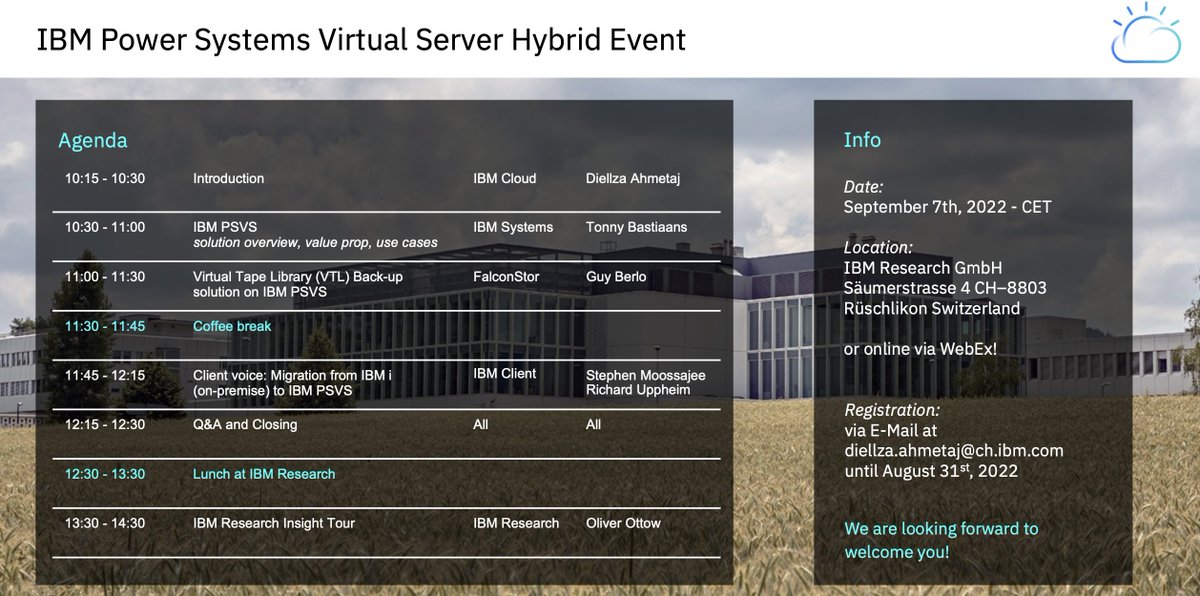Click 'IBM Research GmbH' location text
1200x596 pixels.
coord(923,268)
